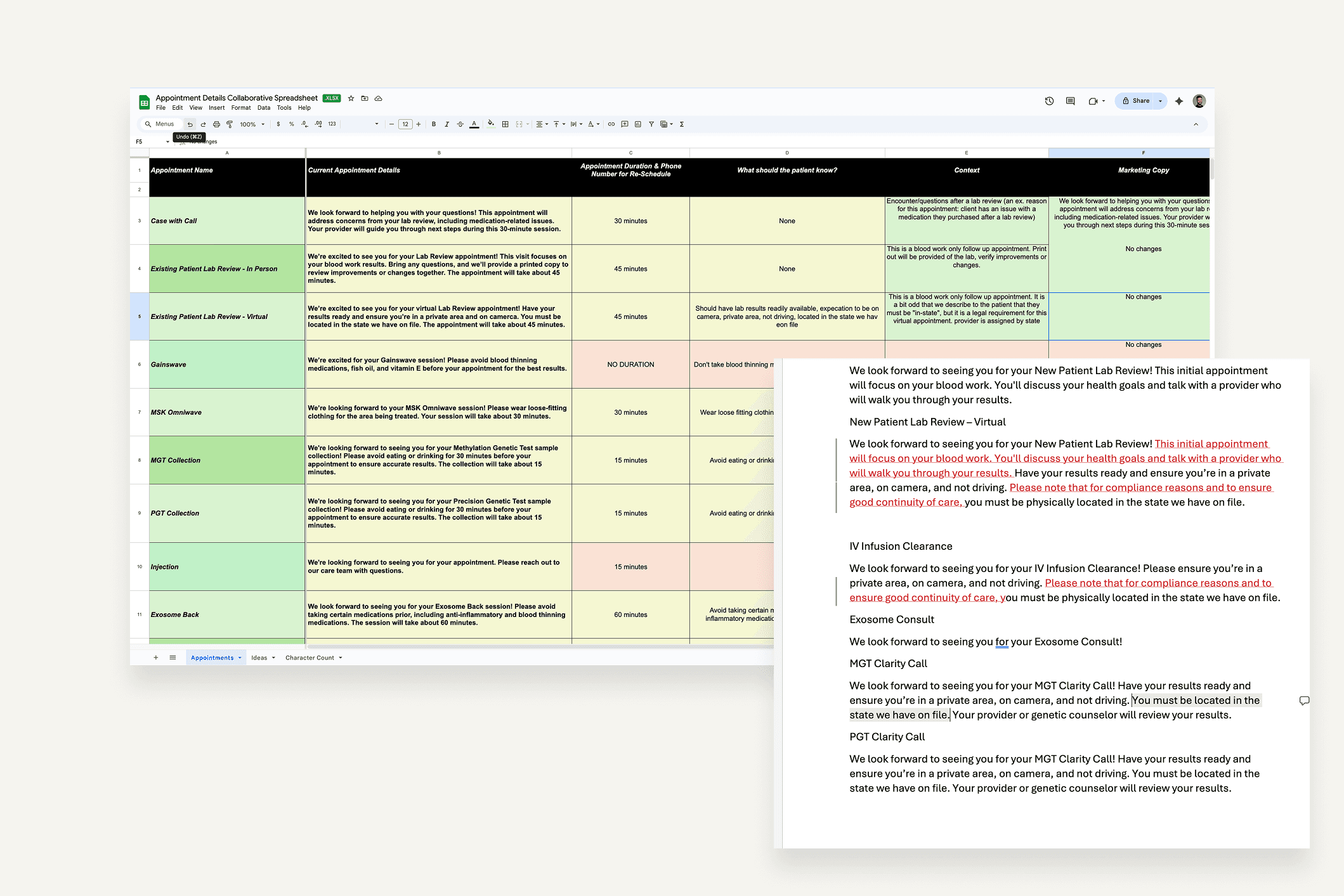Viewport: 1344px width, 896px height.
Task: Click the Create filter funnel icon
Action: [651, 124]
